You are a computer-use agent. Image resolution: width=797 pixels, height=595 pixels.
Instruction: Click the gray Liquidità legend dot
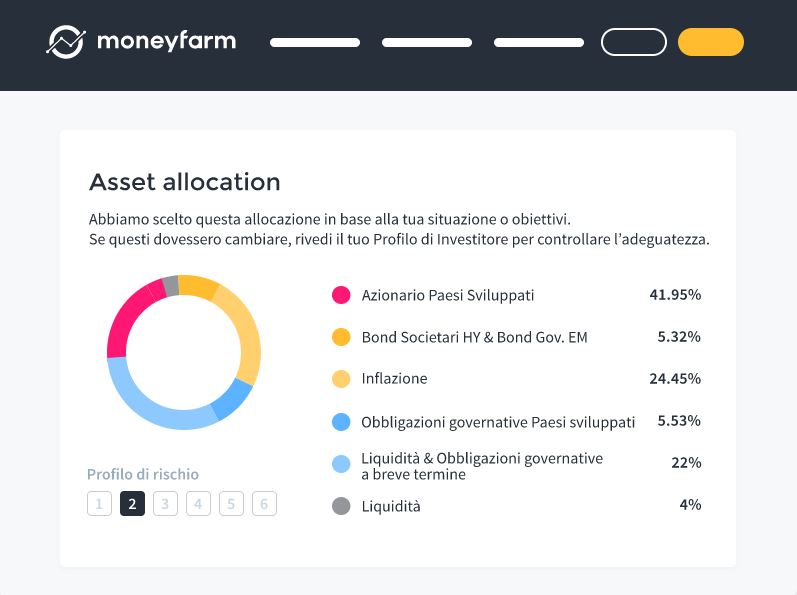[341, 506]
